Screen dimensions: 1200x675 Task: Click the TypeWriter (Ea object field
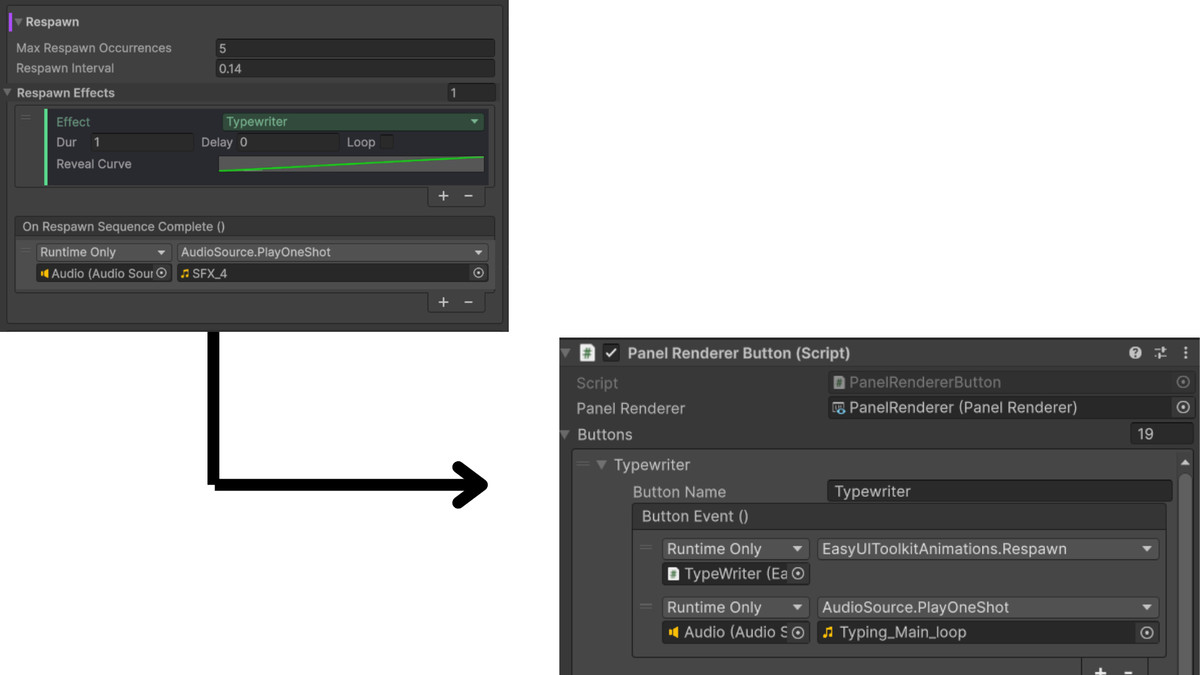coord(726,574)
